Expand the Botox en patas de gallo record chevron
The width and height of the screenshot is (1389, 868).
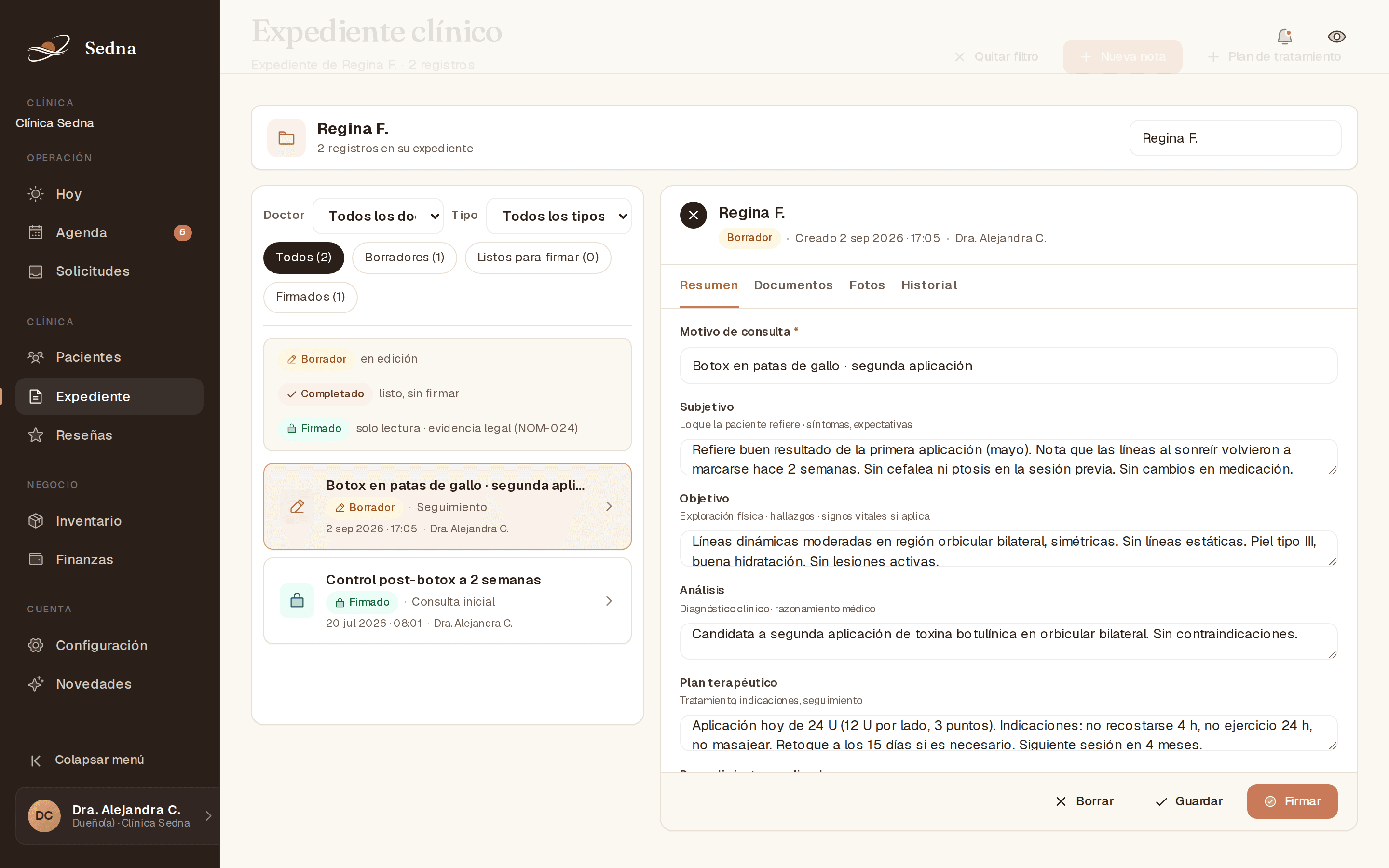coord(609,506)
